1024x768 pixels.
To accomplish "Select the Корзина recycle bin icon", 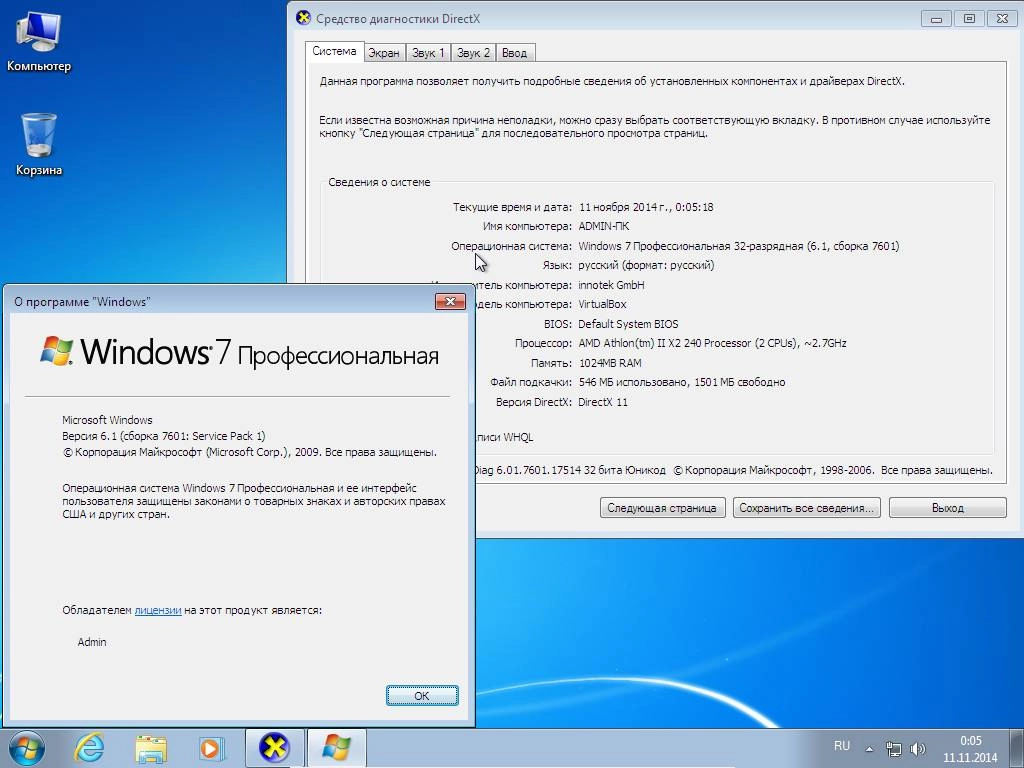I will click(39, 144).
